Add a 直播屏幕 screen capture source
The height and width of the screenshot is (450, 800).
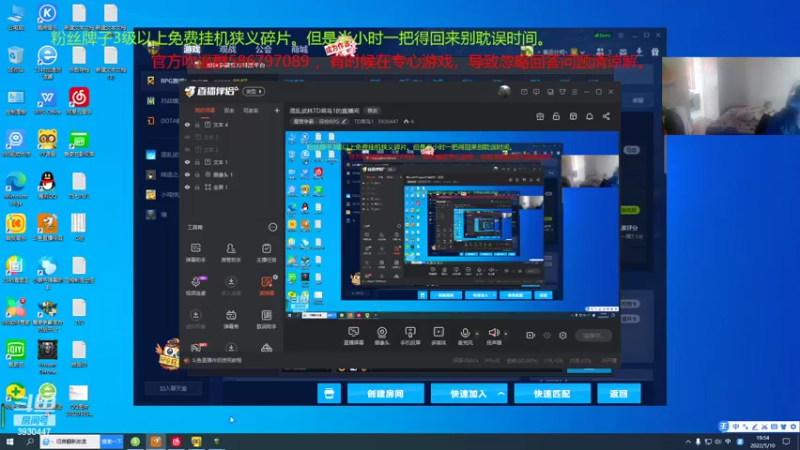(354, 336)
